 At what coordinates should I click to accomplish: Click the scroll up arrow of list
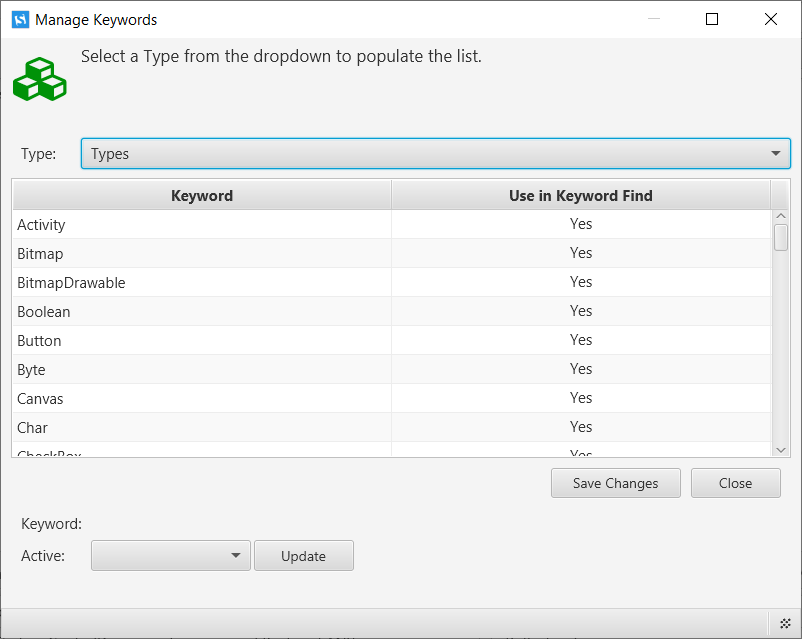[x=781, y=215]
